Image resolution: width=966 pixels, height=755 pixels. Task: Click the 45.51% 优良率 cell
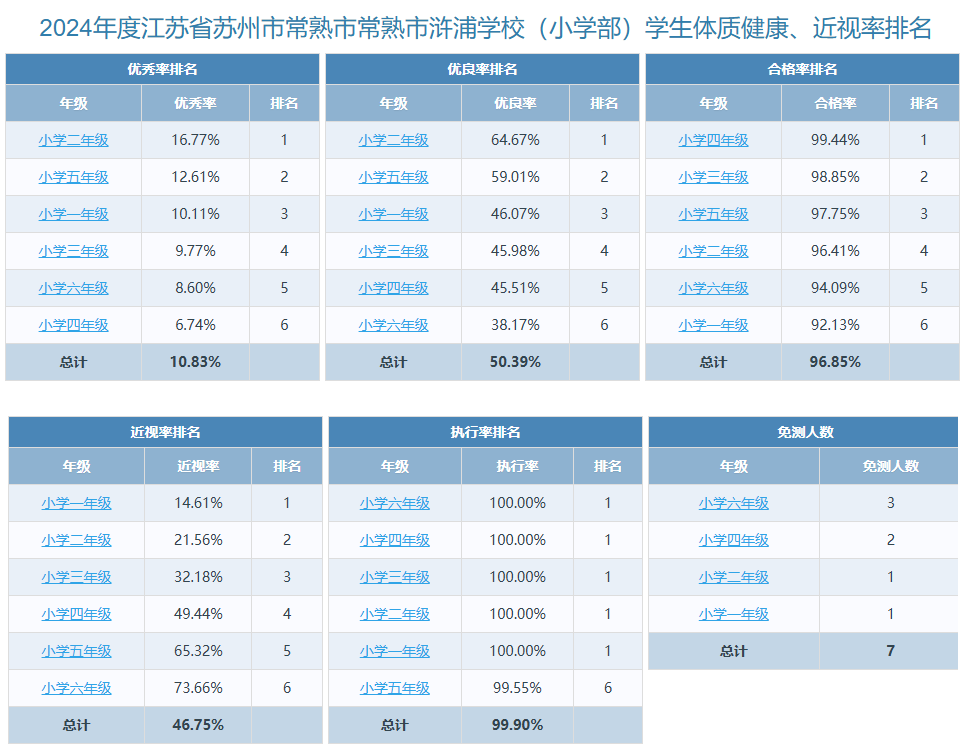click(x=515, y=288)
